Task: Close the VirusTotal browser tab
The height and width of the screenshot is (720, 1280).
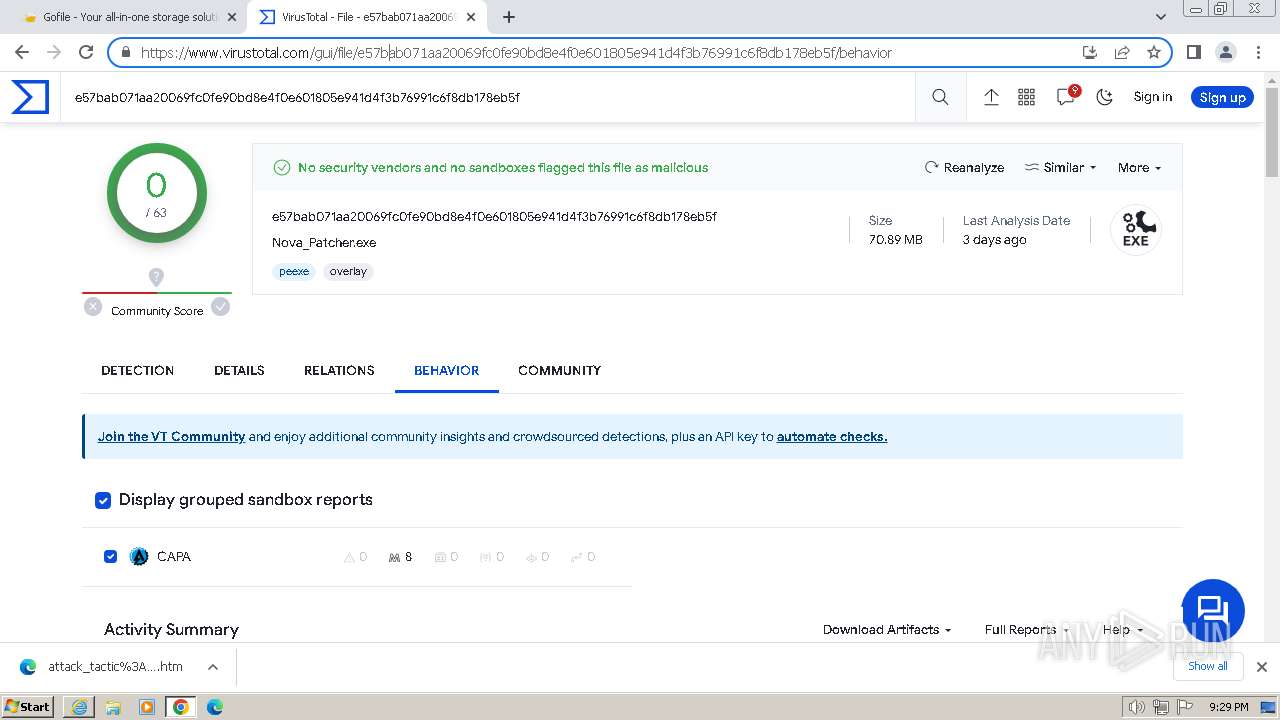Action: tap(471, 17)
